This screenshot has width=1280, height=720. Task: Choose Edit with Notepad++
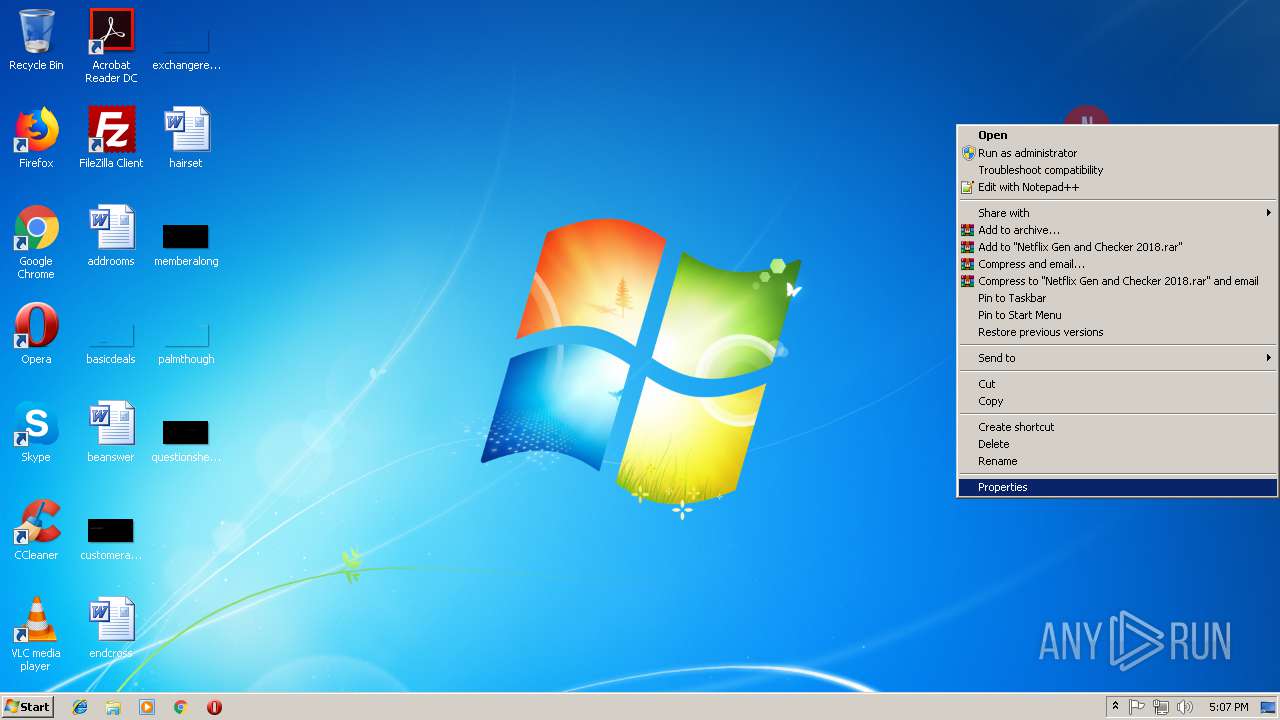1117,187
